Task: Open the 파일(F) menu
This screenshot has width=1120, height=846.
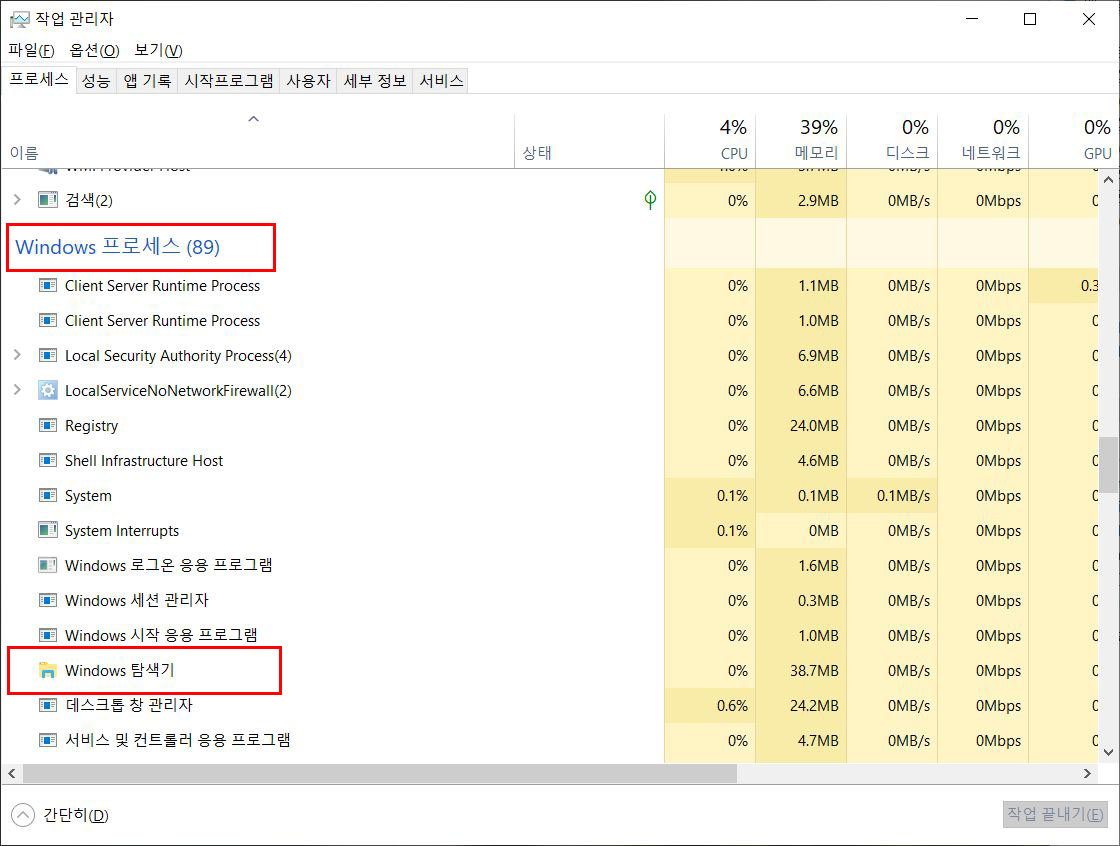Action: click(x=31, y=51)
